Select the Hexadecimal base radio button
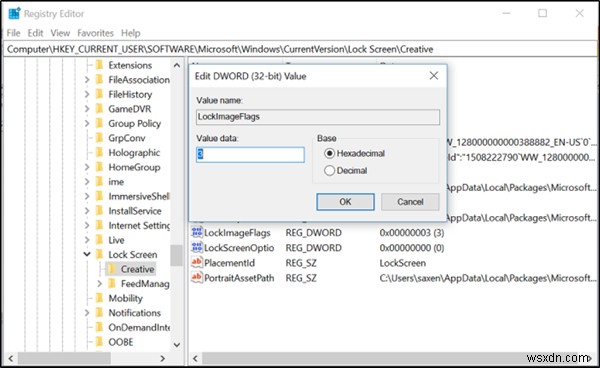The image size is (600, 368). coord(329,153)
